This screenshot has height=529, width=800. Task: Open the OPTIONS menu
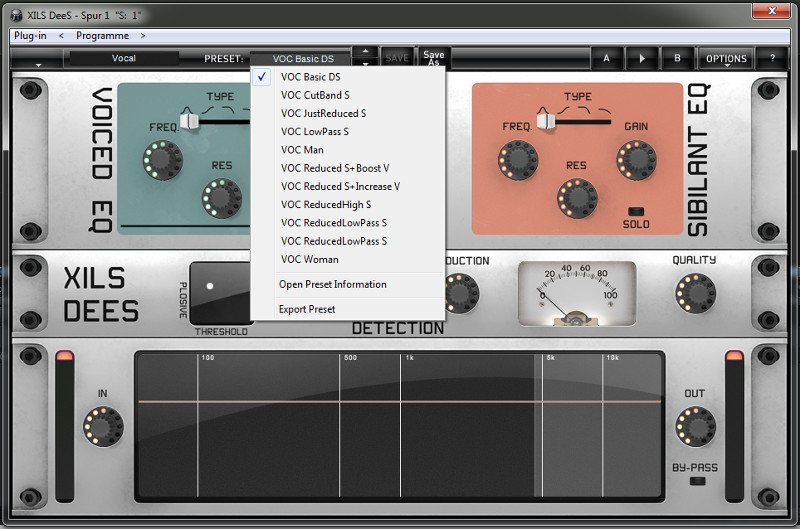click(x=726, y=59)
